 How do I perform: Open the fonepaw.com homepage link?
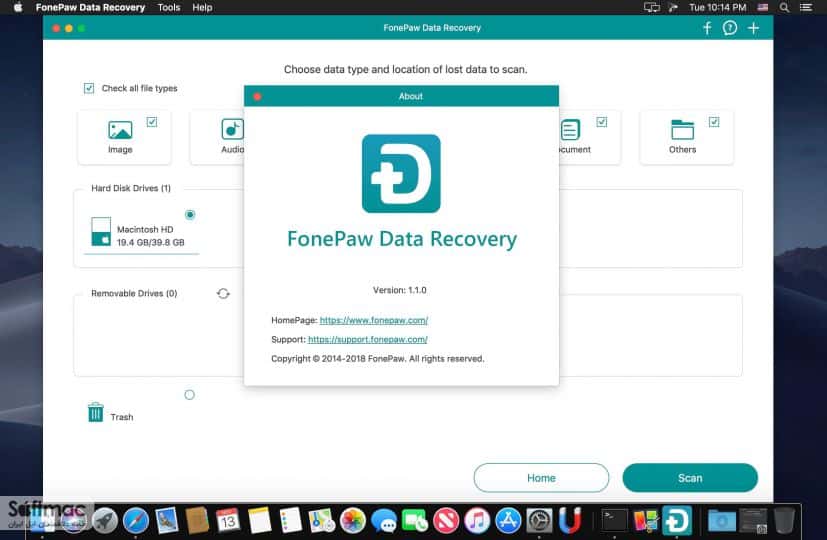(x=373, y=320)
